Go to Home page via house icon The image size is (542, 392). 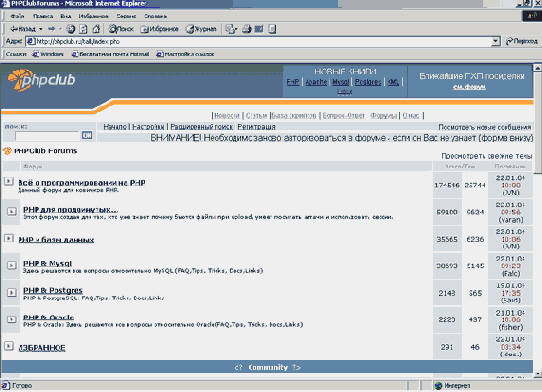tap(96, 29)
